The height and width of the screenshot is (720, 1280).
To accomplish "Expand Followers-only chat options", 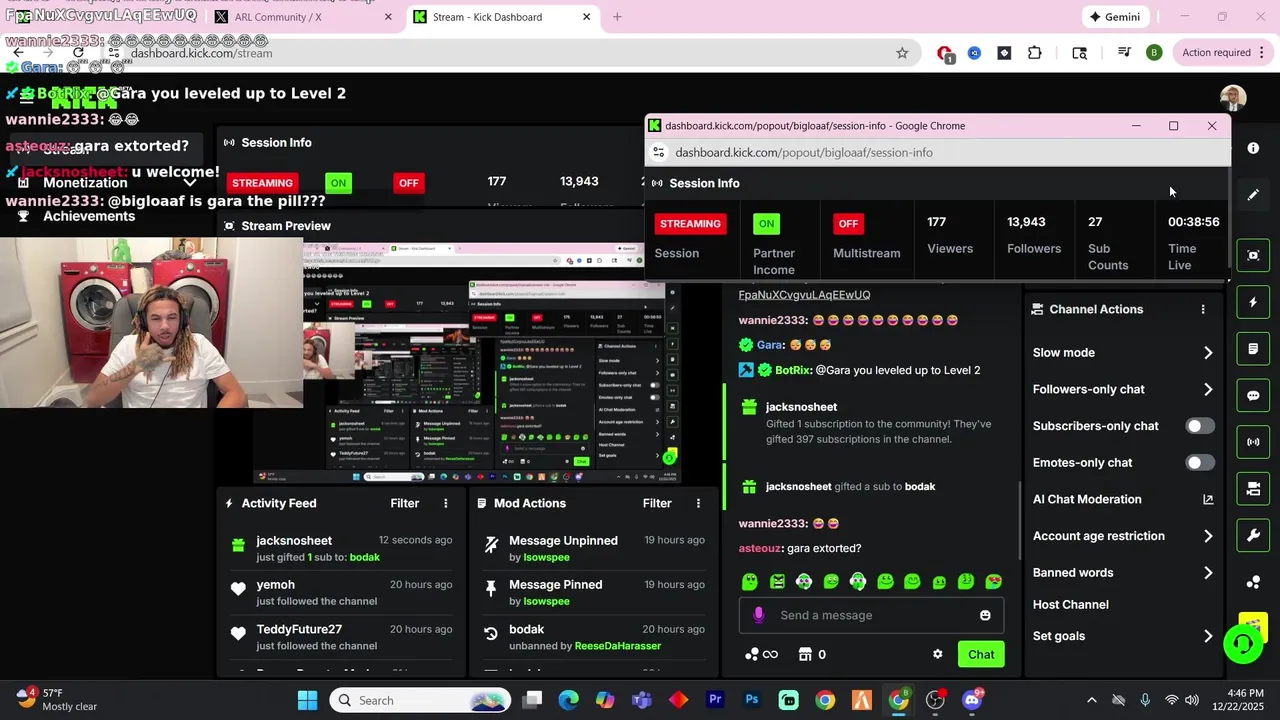I will 1208,389.
